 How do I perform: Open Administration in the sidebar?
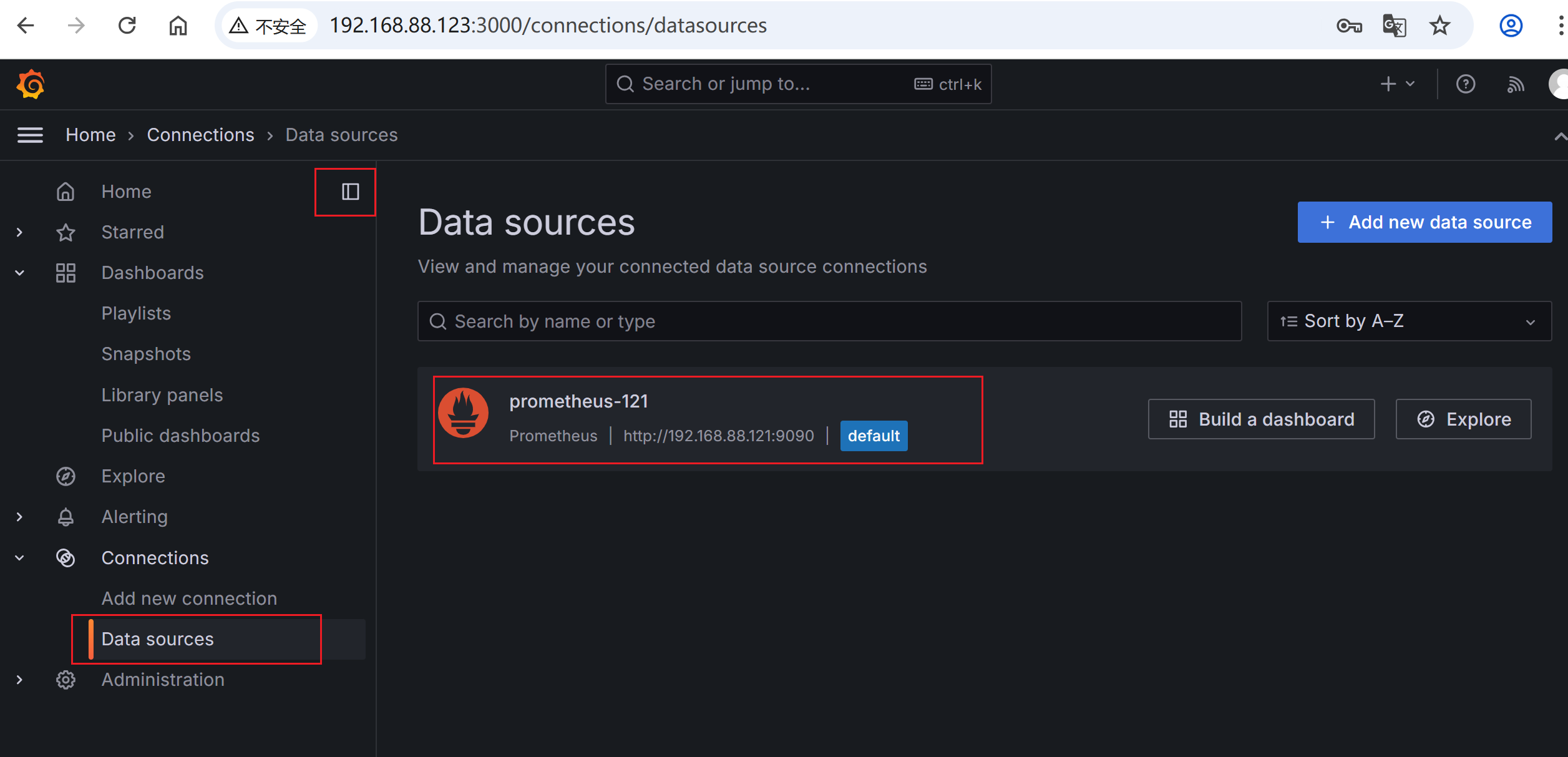click(x=163, y=680)
